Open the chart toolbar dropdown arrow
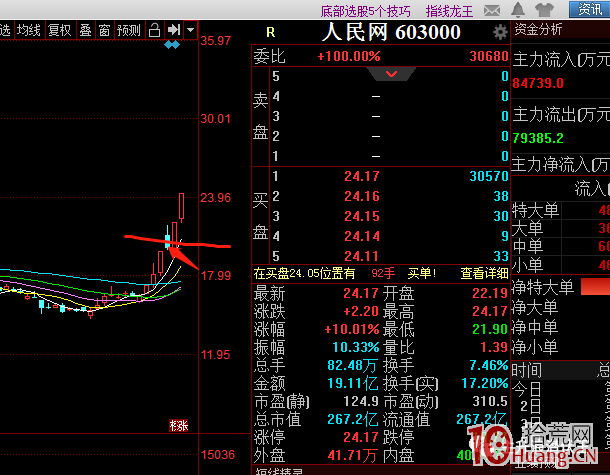This screenshot has height=475, width=610. click(191, 30)
